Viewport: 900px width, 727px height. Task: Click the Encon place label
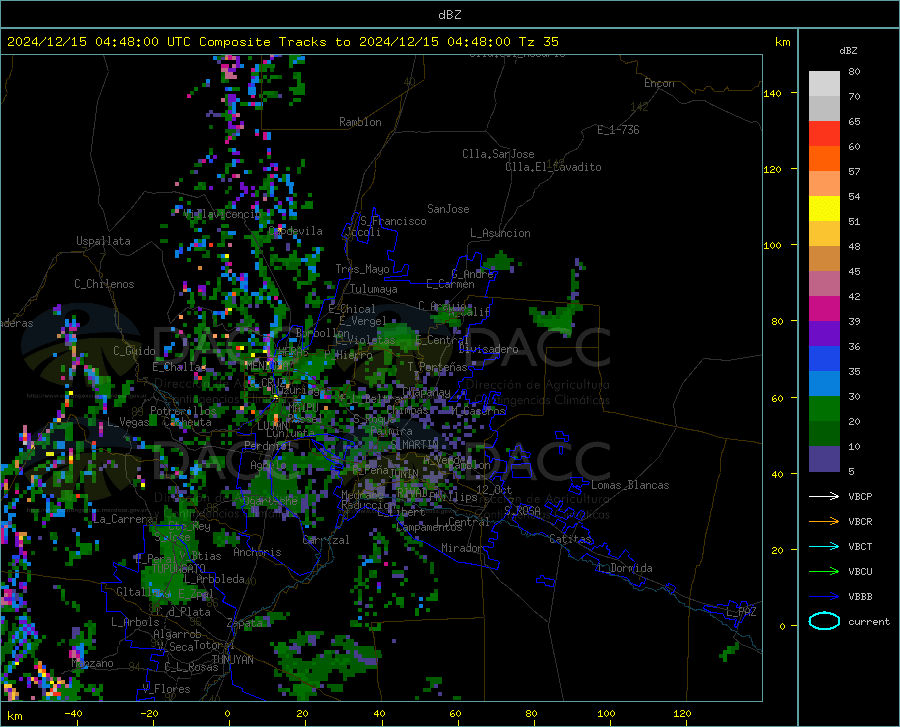point(659,83)
